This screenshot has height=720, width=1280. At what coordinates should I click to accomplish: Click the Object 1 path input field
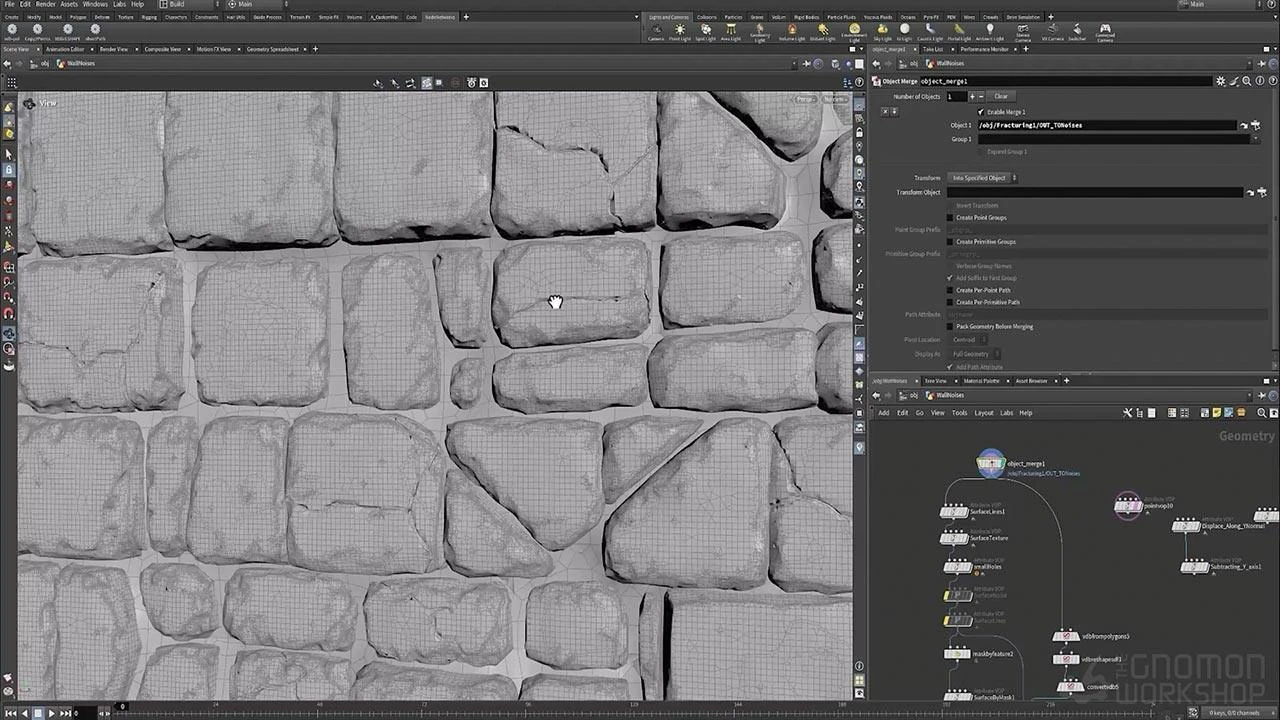(x=1105, y=126)
